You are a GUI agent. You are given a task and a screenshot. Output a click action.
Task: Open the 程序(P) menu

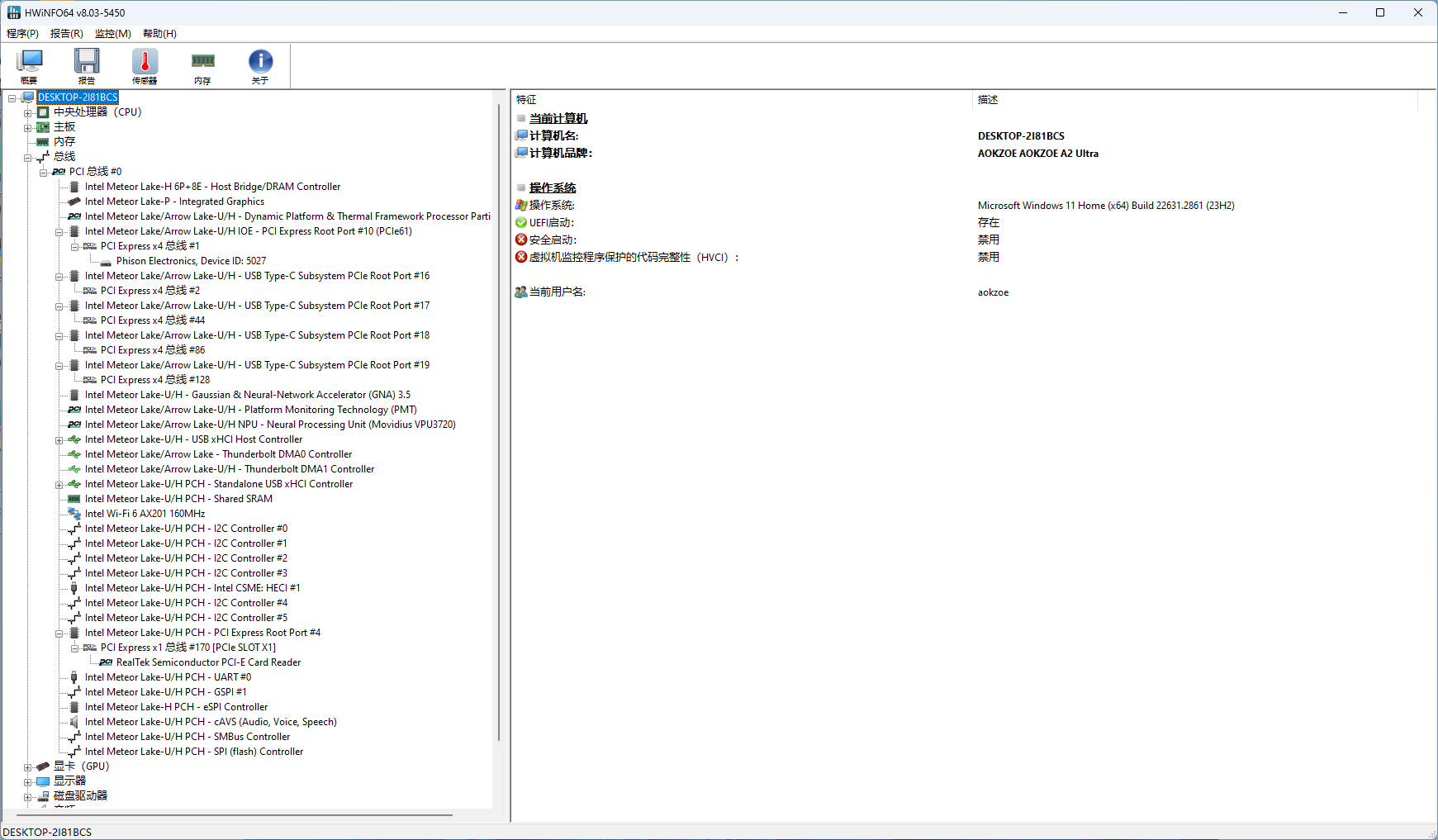(x=22, y=34)
